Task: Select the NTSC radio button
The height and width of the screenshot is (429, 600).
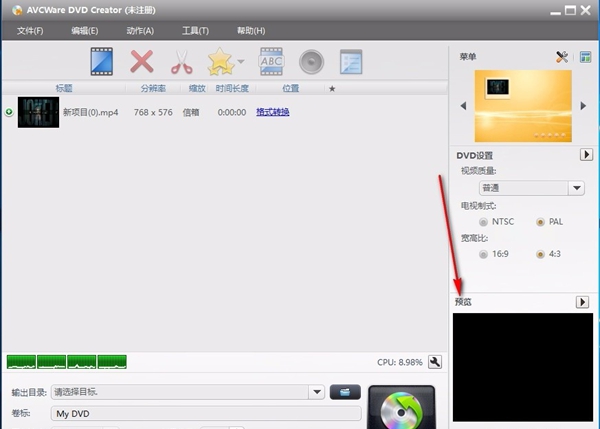Action: 483,222
